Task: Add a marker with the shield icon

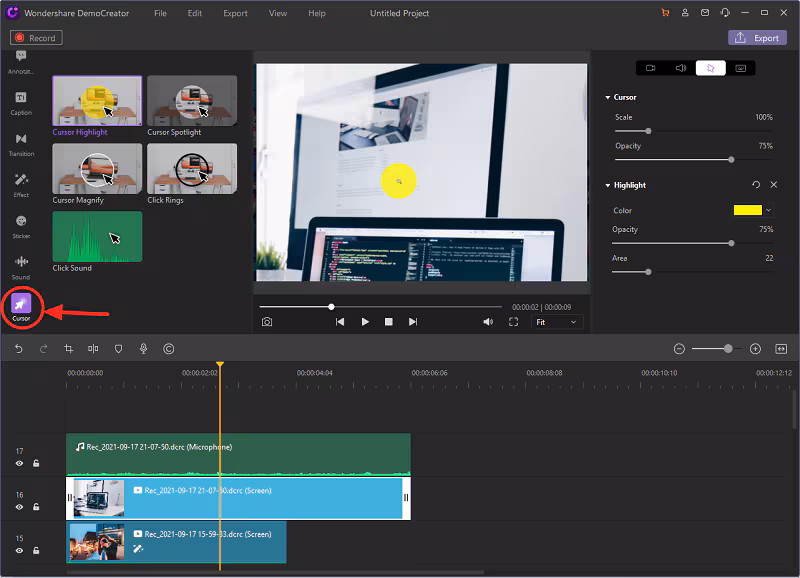Action: 118,349
